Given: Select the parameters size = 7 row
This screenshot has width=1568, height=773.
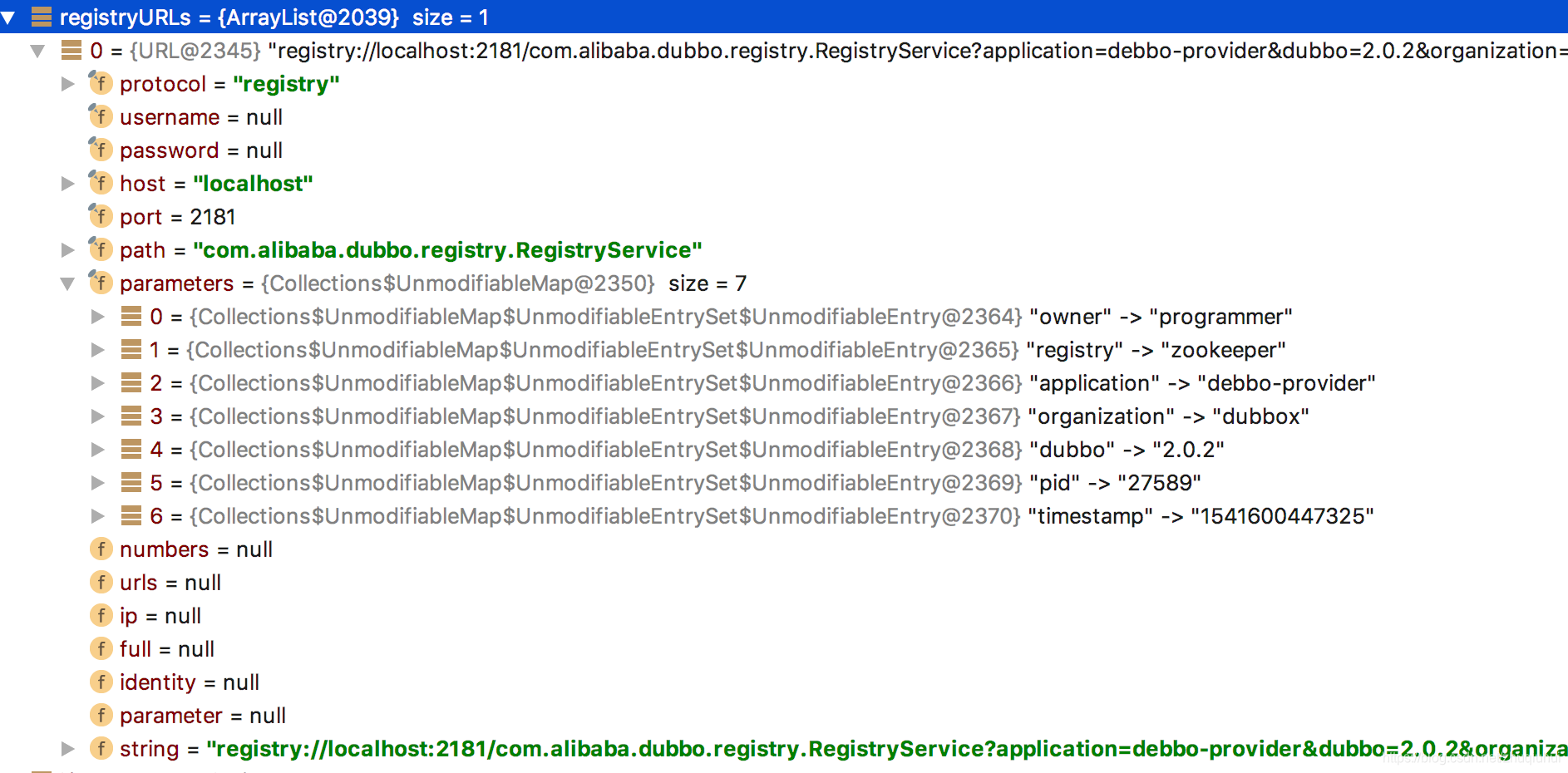Looking at the screenshot, I should pos(433,283).
